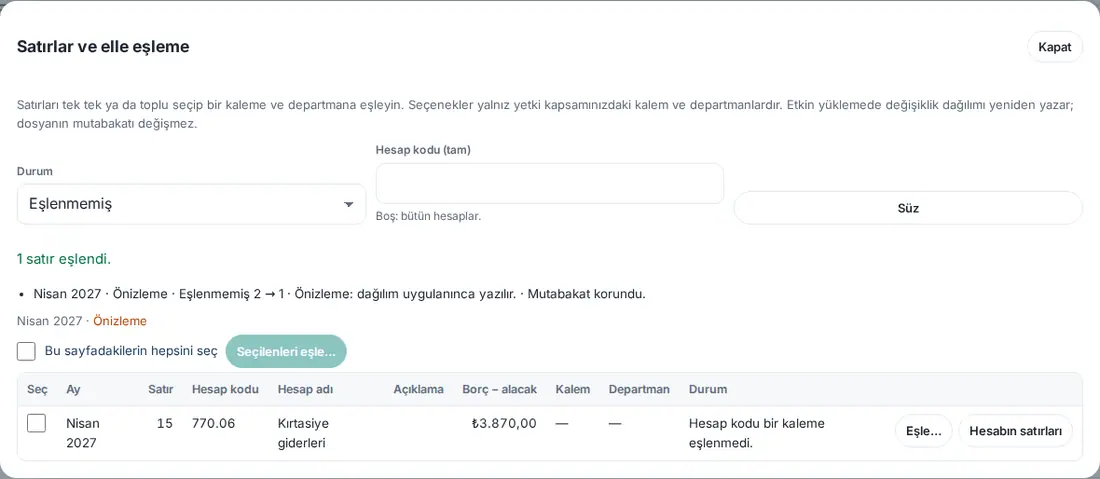Click the Kırtasiye giderleri account name cell

click(x=304, y=433)
